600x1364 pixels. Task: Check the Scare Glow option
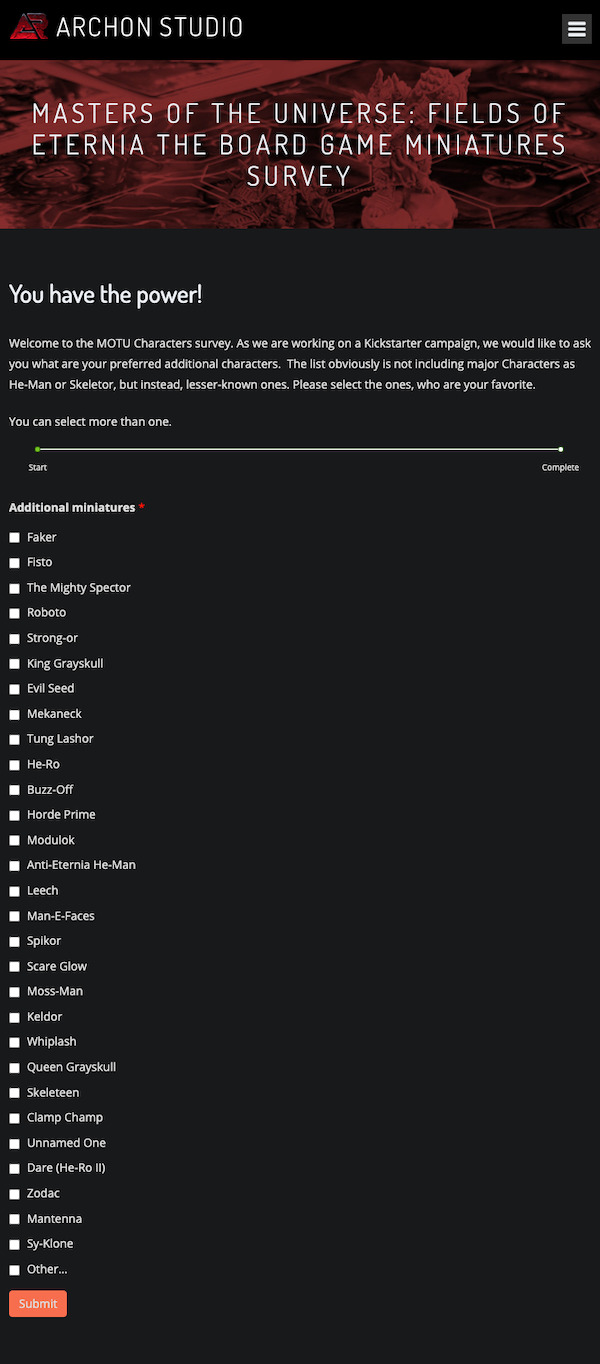(x=15, y=967)
